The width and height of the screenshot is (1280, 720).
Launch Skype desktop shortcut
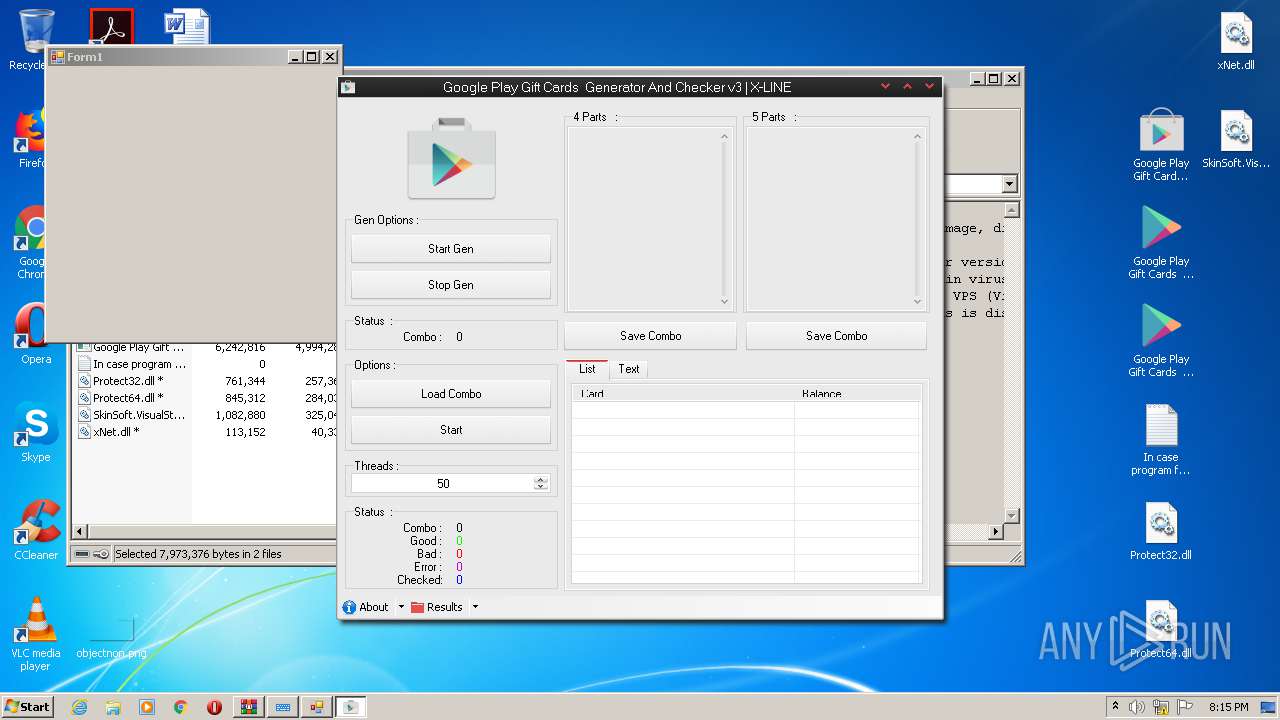(35, 432)
